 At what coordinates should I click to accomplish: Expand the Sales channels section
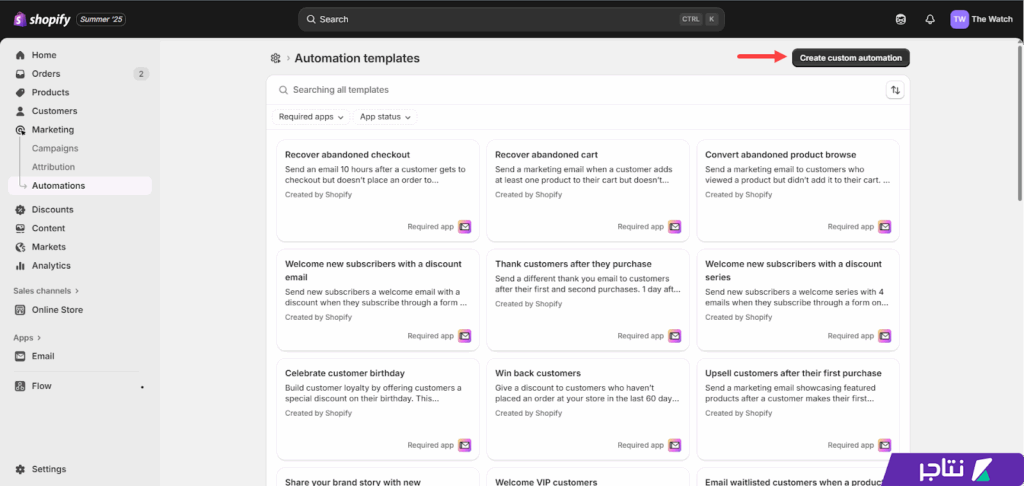tap(46, 290)
